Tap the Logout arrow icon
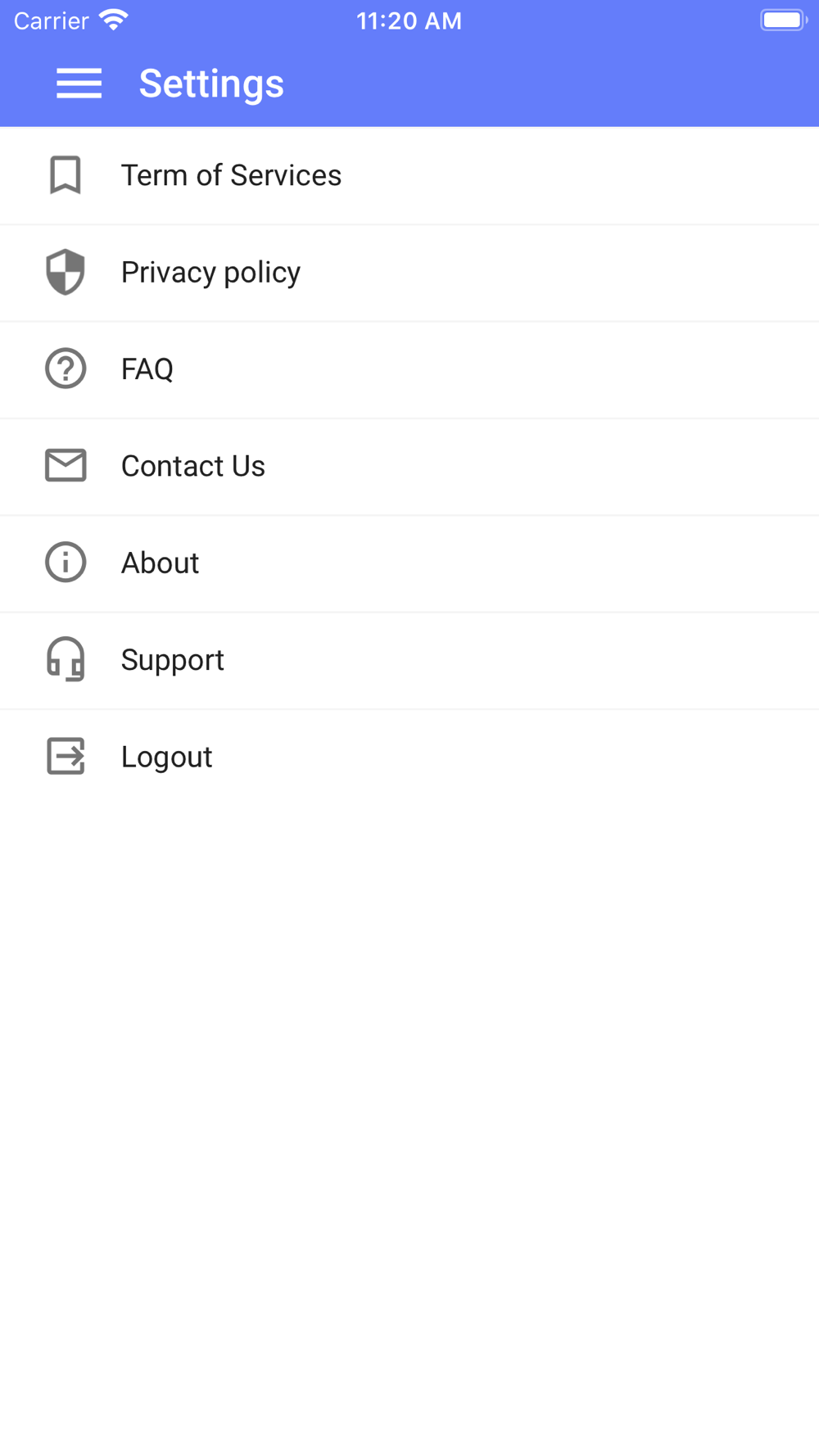The image size is (819, 1456). tap(66, 756)
